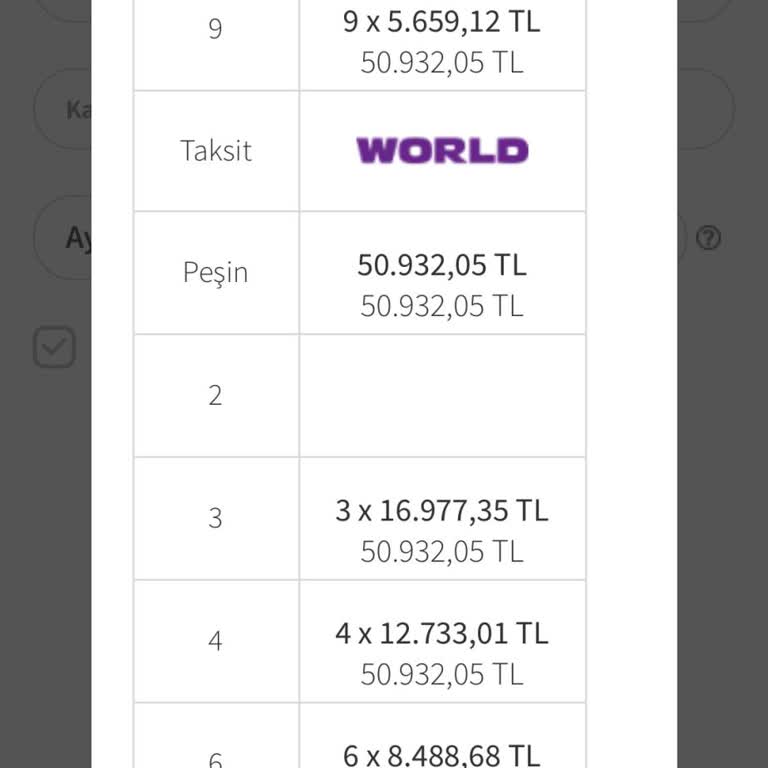Screen dimensions: 768x768
Task: Select the '6' installment row label
Action: point(216,759)
